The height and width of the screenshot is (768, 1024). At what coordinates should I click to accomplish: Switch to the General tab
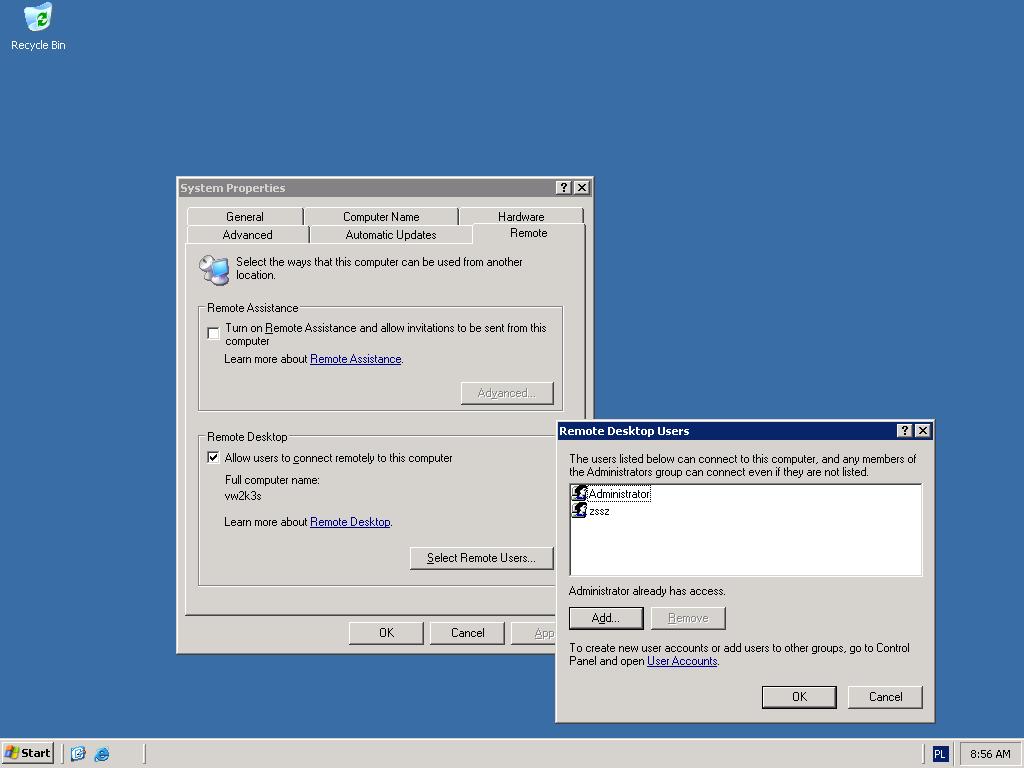coord(245,216)
